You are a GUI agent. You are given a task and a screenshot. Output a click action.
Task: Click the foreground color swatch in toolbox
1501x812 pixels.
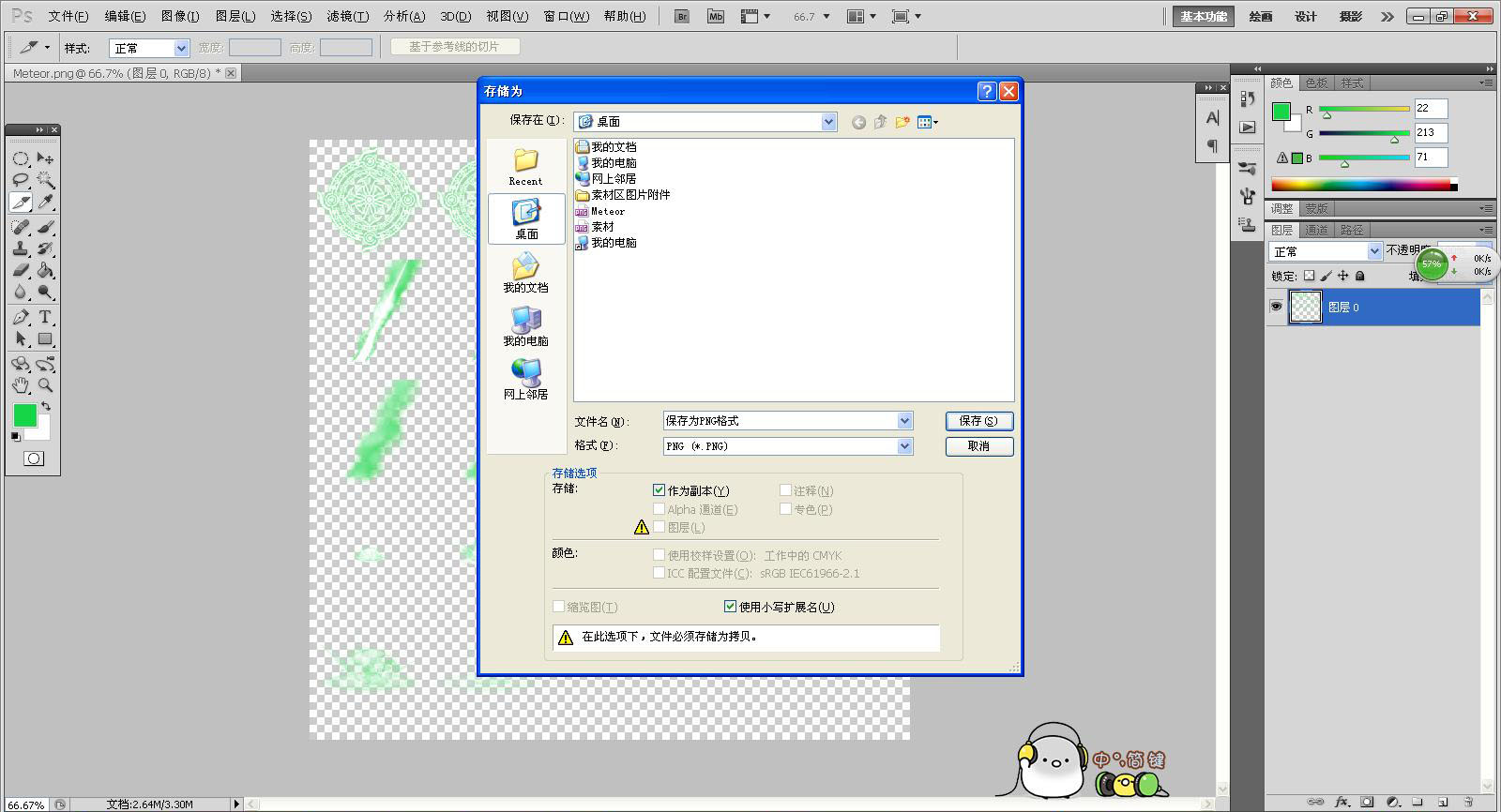[x=25, y=415]
